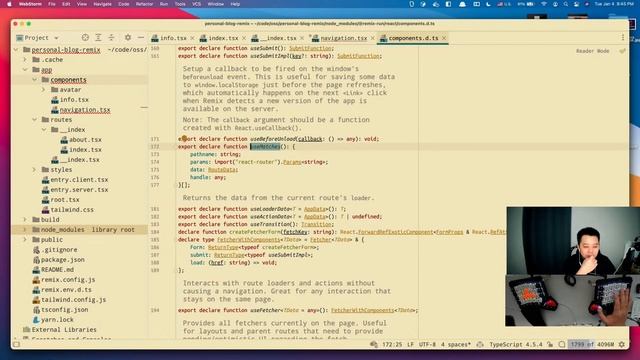Image resolution: width=640 pixels, height=360 pixels.
Task: Open the Refactor menu
Action: tap(144, 4)
